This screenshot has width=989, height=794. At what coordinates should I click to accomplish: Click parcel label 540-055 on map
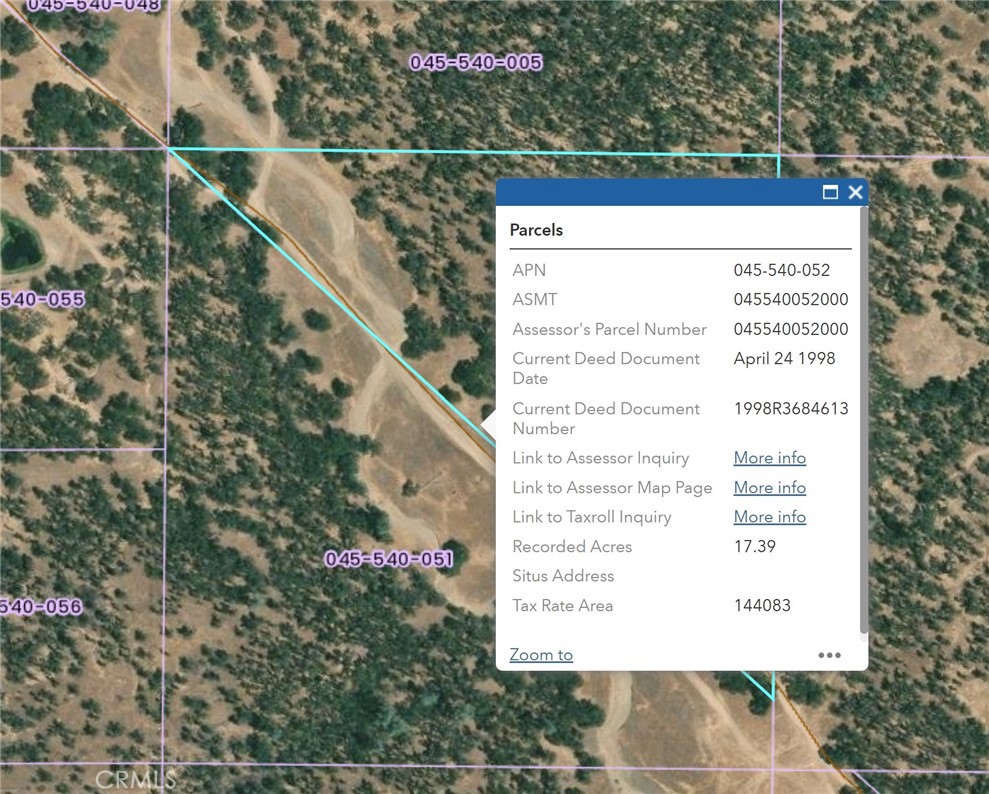tap(41, 299)
